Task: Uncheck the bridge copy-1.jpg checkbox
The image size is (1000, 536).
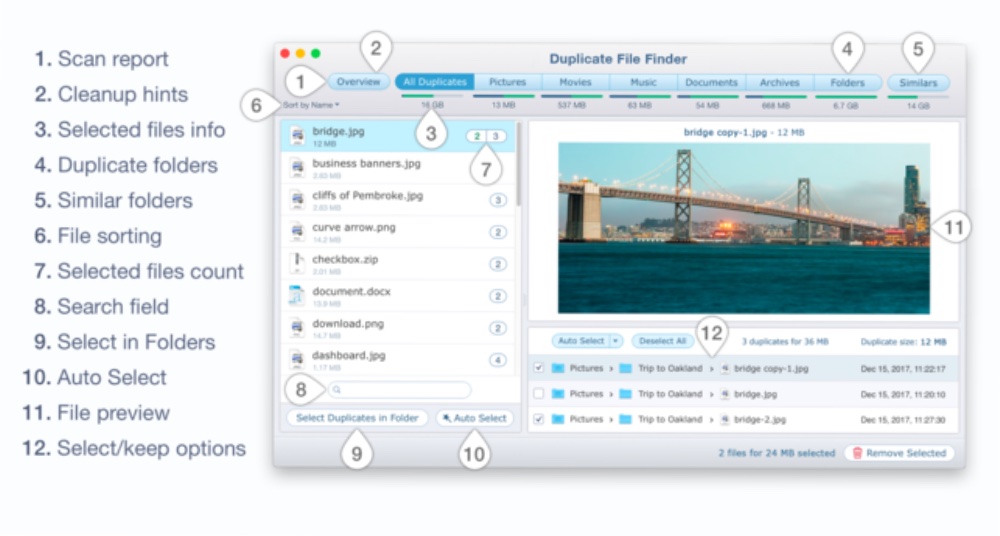Action: 539,368
